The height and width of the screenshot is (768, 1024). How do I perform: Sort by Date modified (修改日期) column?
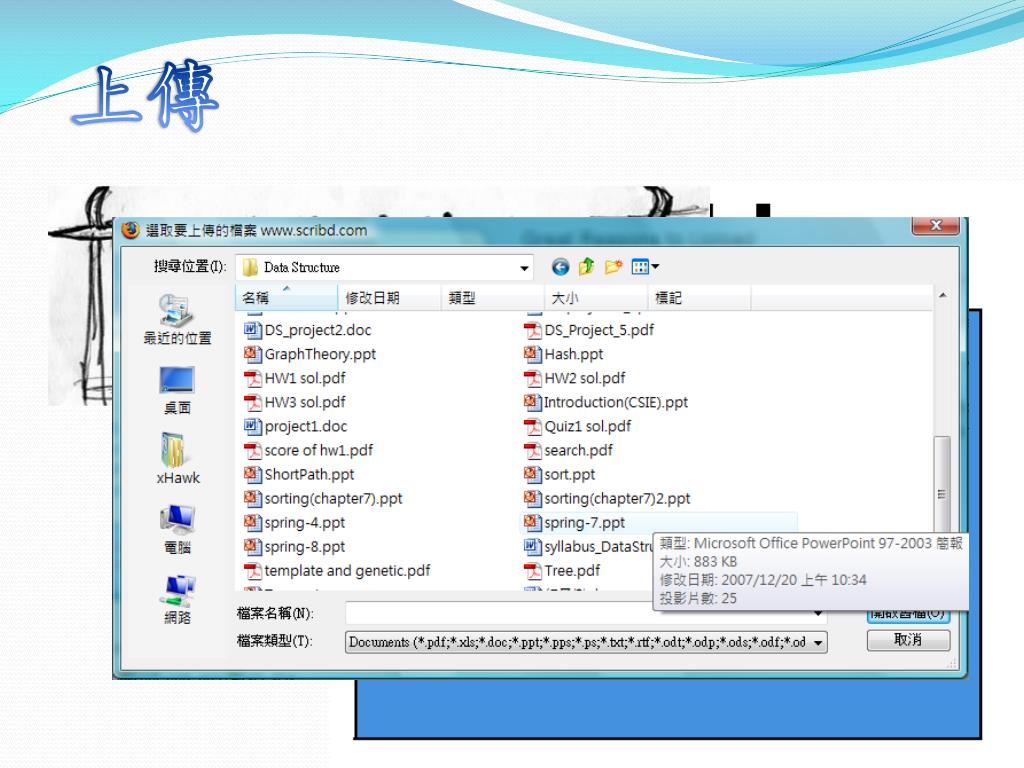point(389,298)
